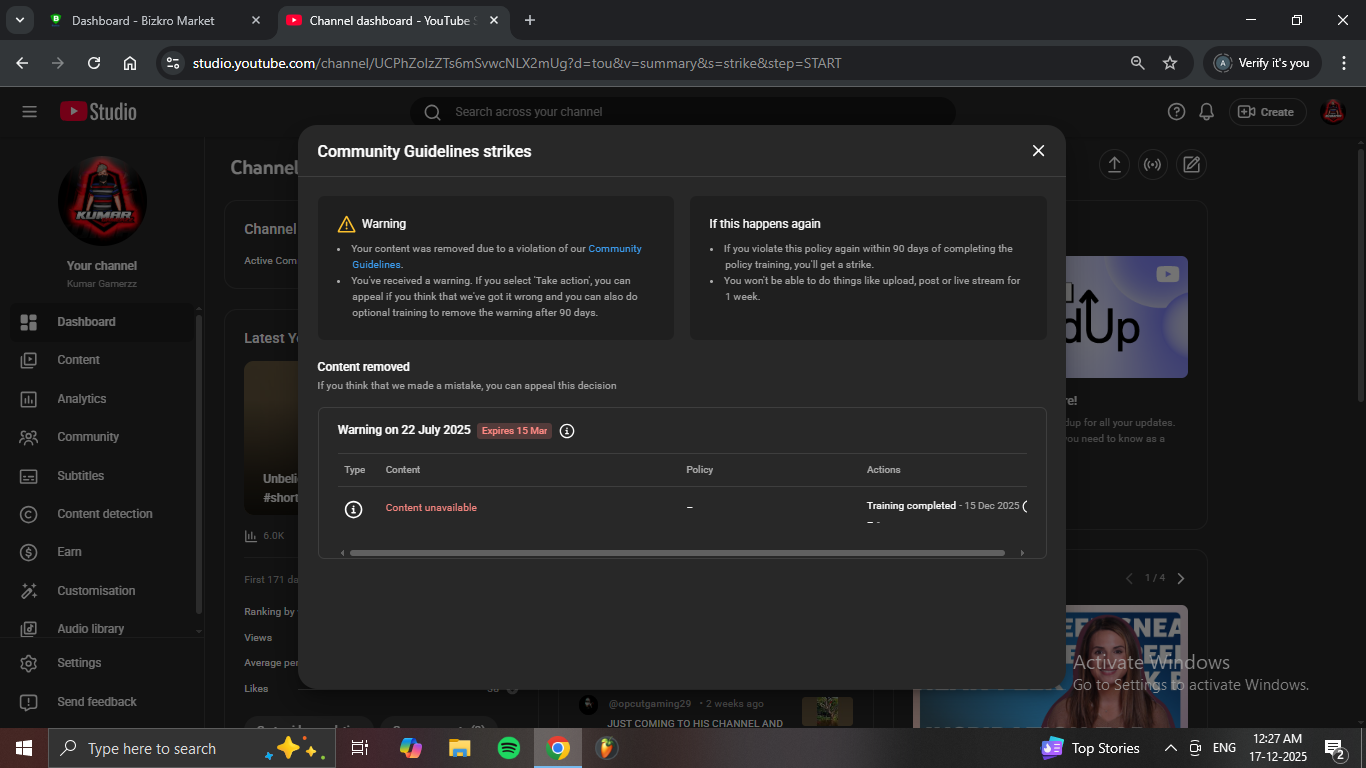Open the YouTube Studio hamburger menu
The height and width of the screenshot is (768, 1366).
[x=29, y=112]
